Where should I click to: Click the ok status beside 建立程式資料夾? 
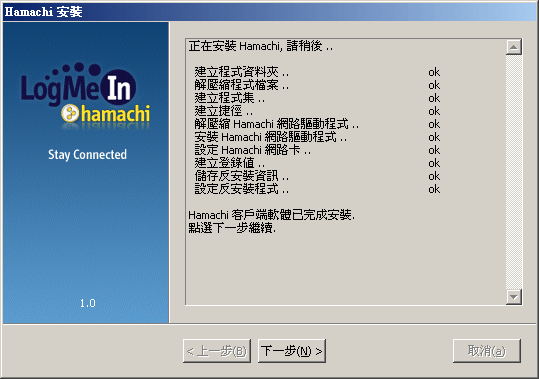434,72
